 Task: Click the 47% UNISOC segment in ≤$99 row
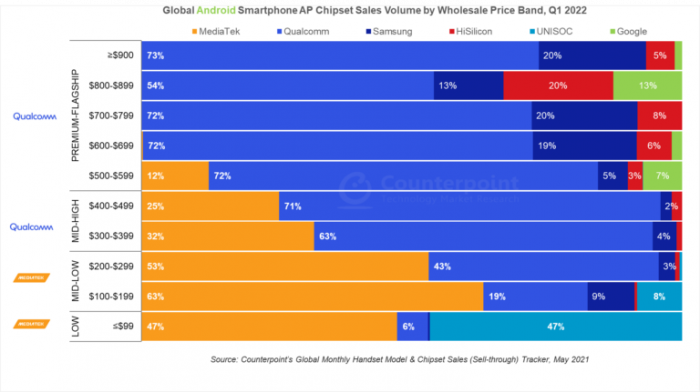(x=556, y=326)
